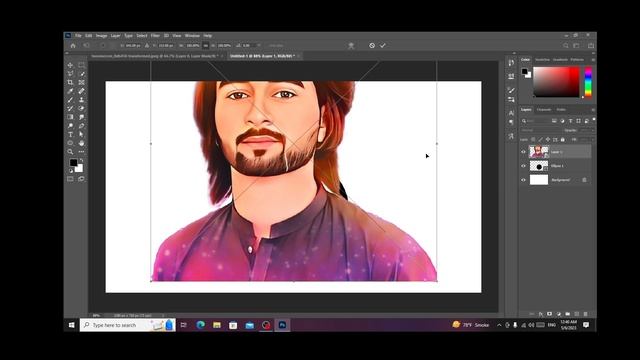Screen dimensions: 640x360
Task: Hide the Layer 1 layer
Action: coord(523,152)
